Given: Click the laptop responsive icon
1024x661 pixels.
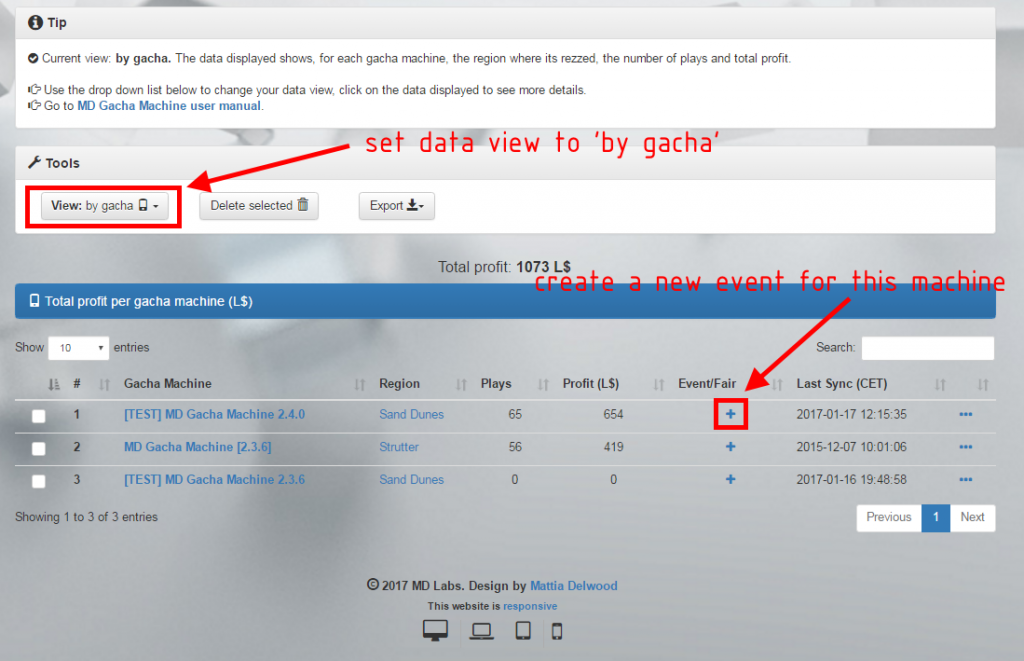Looking at the screenshot, I should point(481,630).
